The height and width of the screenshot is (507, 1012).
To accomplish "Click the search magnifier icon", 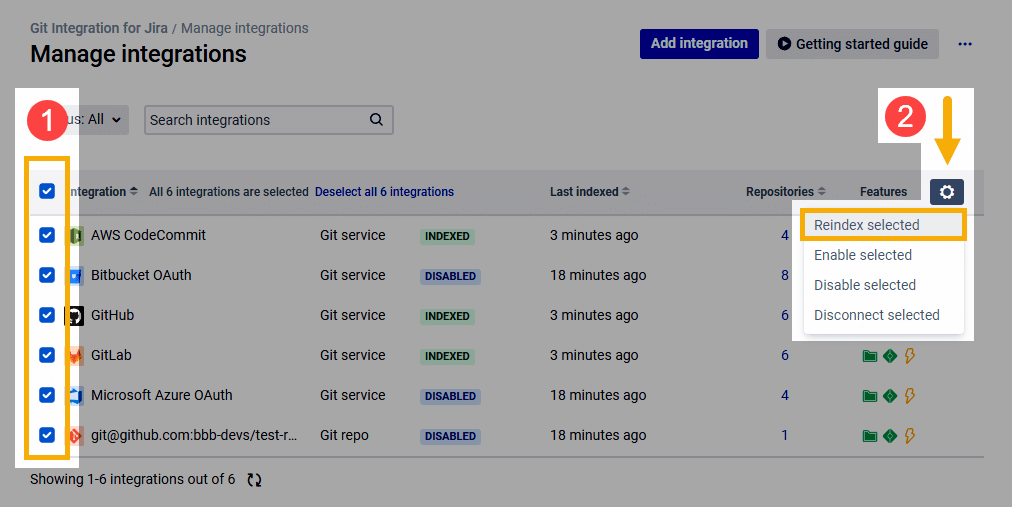I will pos(377,120).
